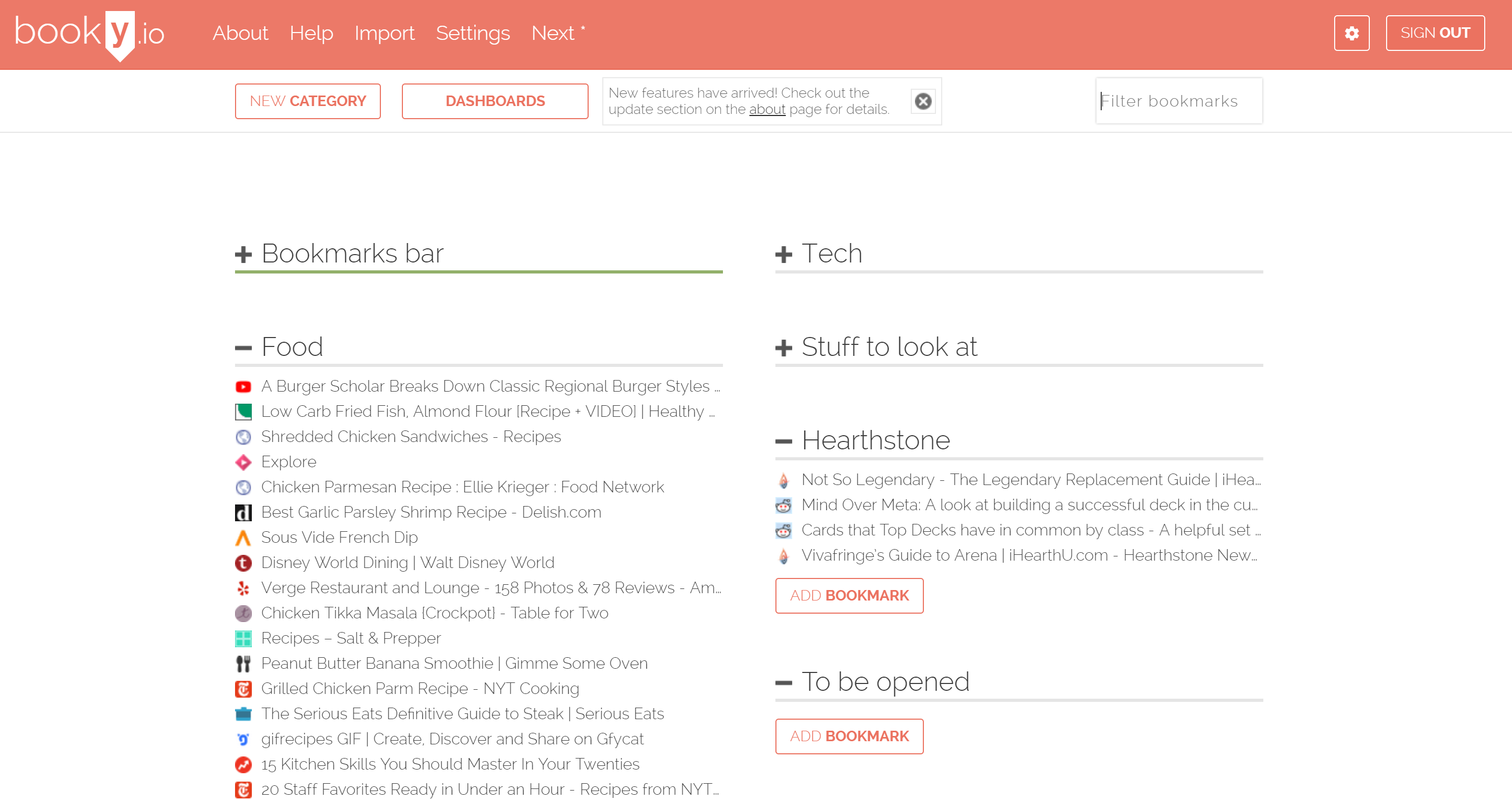Collapse the Hearthstone category

pyautogui.click(x=784, y=441)
